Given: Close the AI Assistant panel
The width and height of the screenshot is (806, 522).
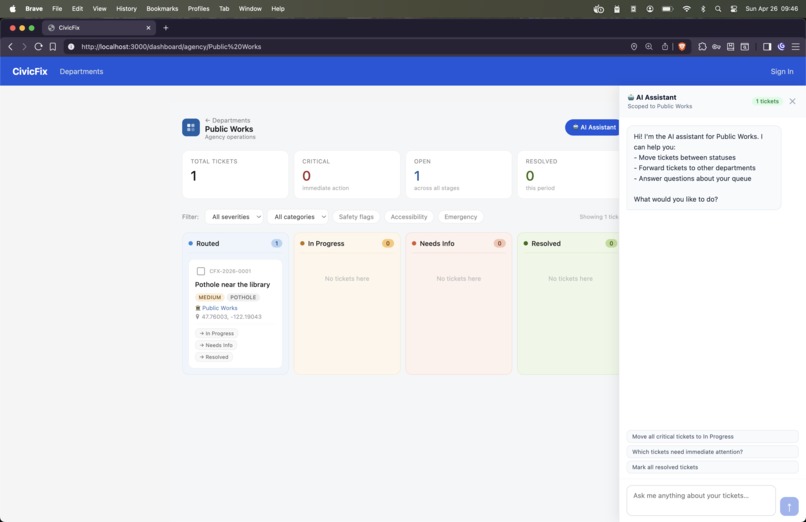Looking at the screenshot, I should (x=792, y=101).
